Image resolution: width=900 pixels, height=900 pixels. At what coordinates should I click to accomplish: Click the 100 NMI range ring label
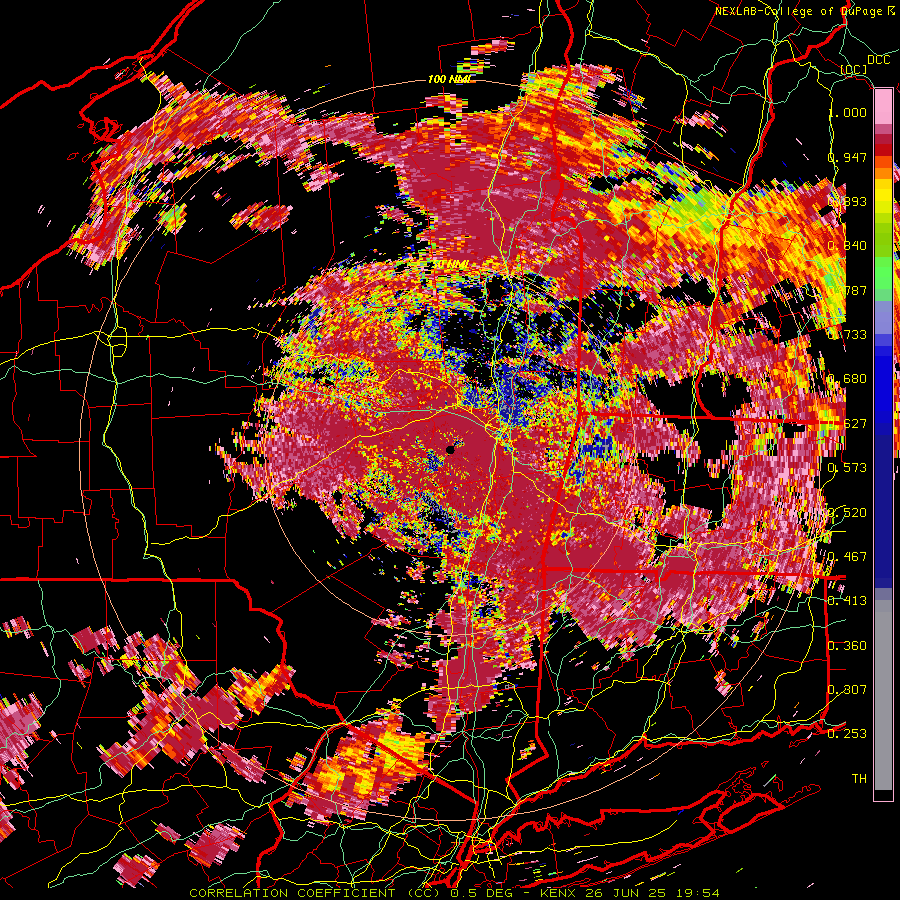[449, 79]
